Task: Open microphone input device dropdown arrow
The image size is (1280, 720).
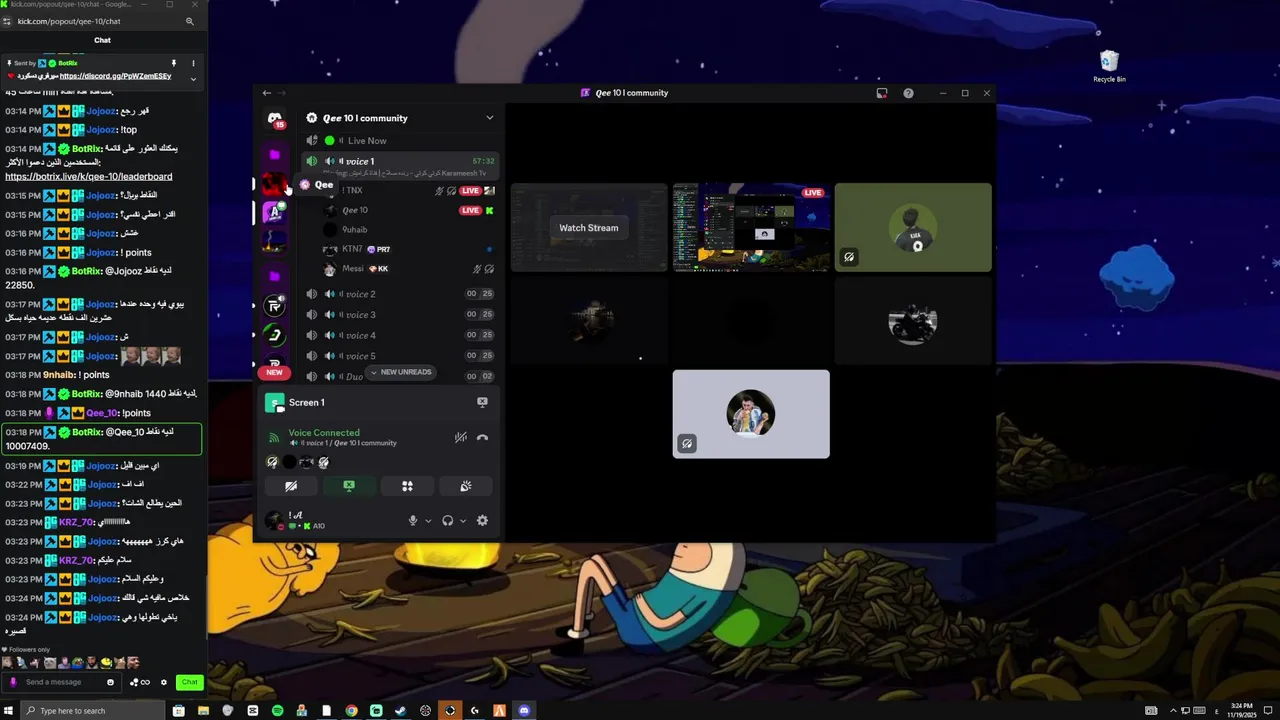Action: point(428,521)
